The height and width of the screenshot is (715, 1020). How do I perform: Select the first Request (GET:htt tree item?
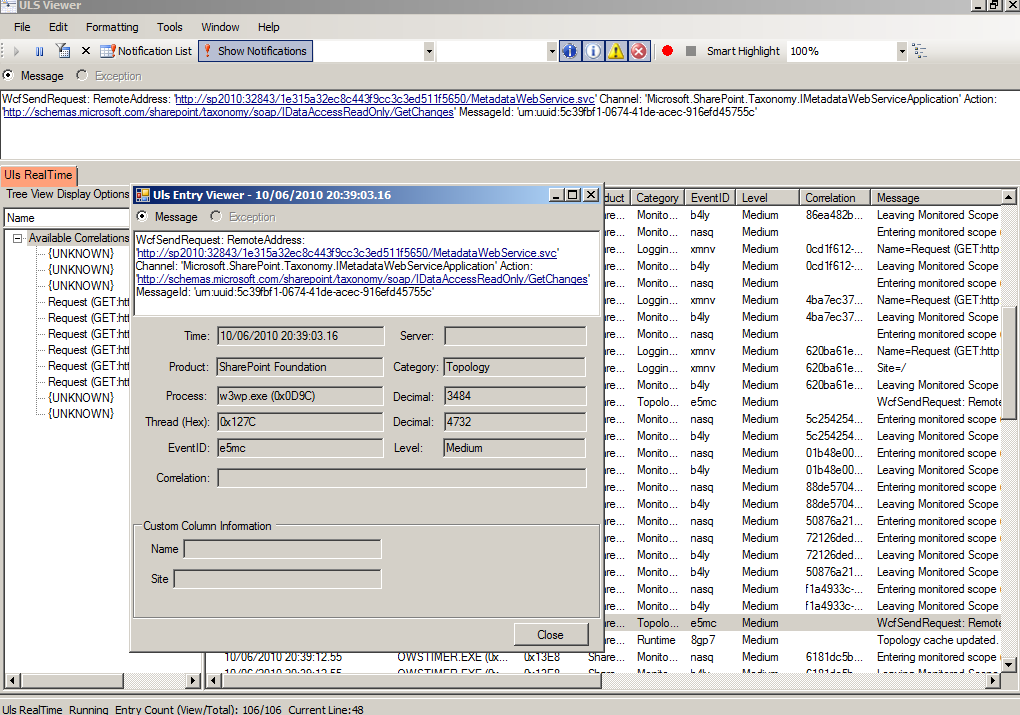88,302
